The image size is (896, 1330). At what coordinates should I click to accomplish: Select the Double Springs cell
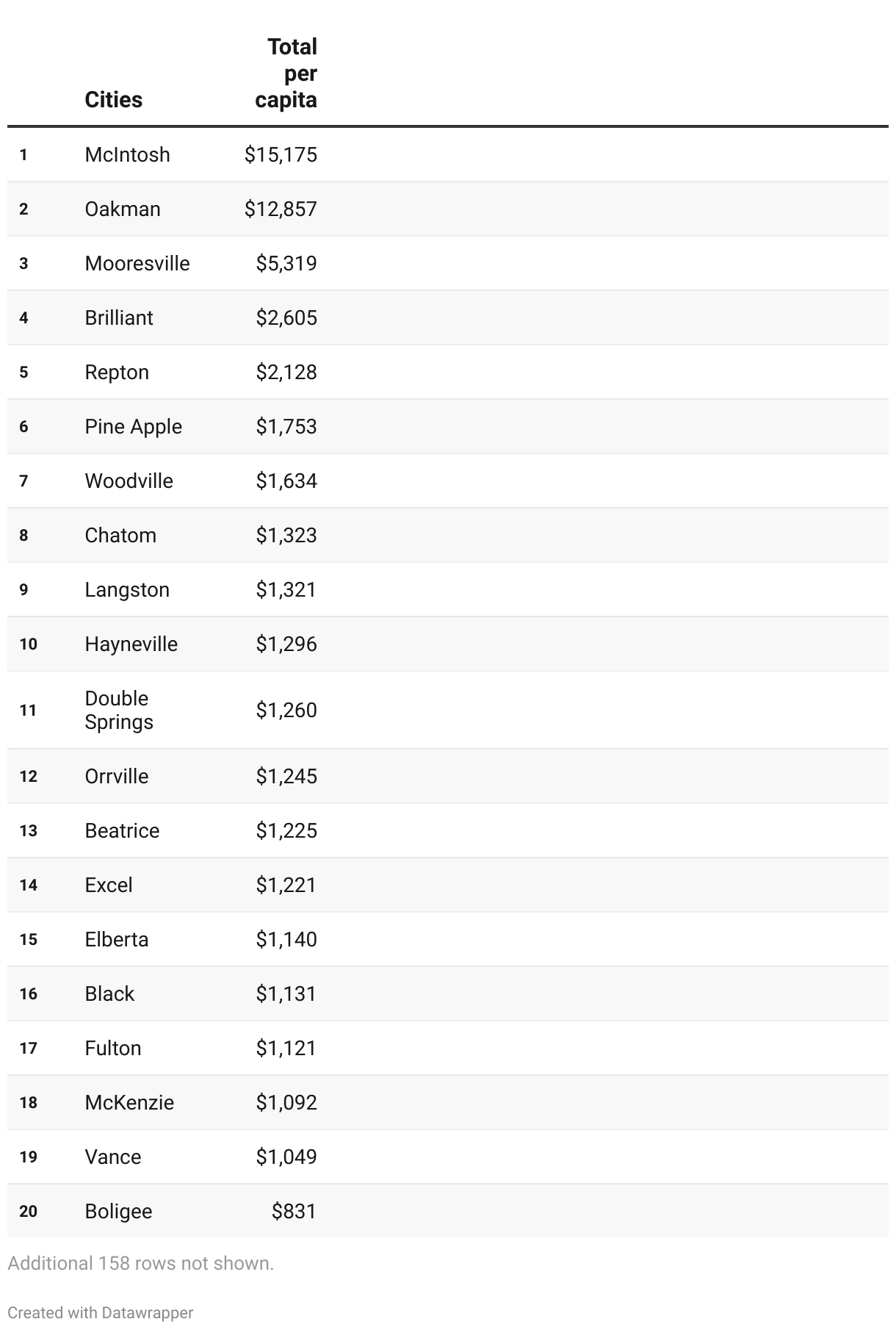(119, 711)
